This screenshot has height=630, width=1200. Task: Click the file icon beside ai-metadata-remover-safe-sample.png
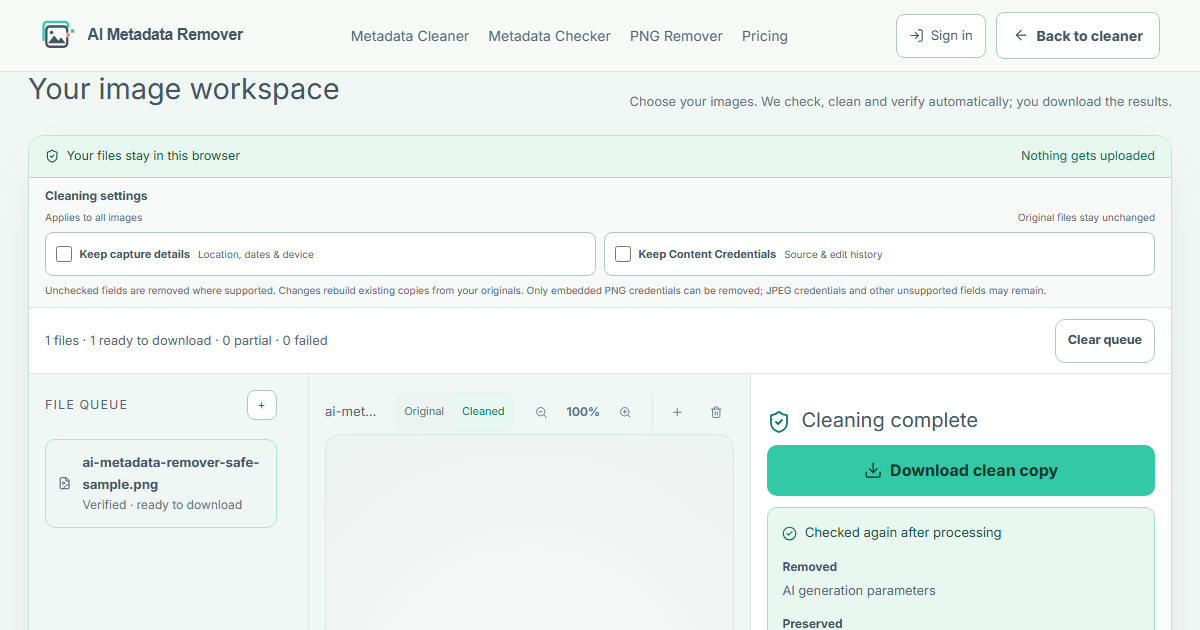point(65,484)
